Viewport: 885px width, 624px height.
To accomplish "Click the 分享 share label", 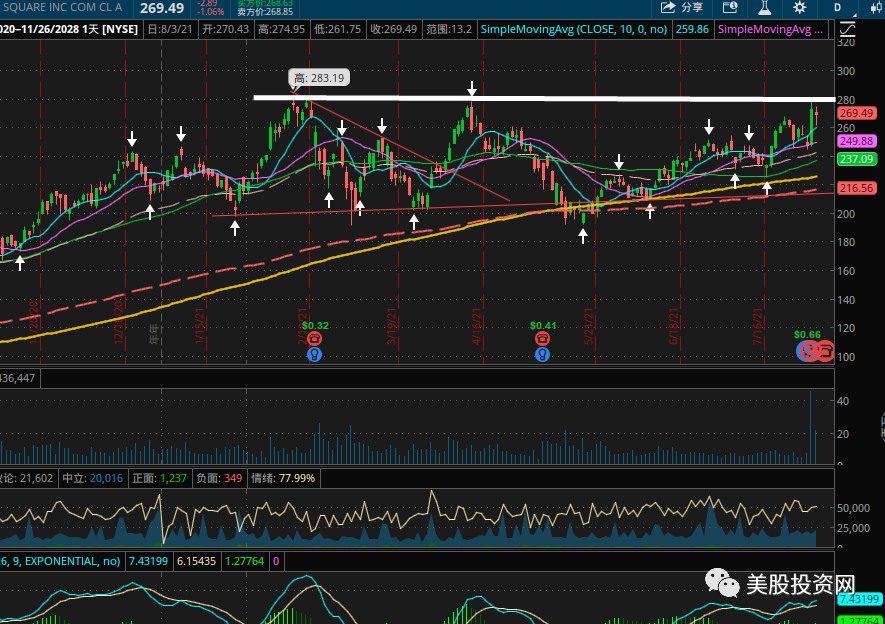I will pyautogui.click(x=692, y=7).
